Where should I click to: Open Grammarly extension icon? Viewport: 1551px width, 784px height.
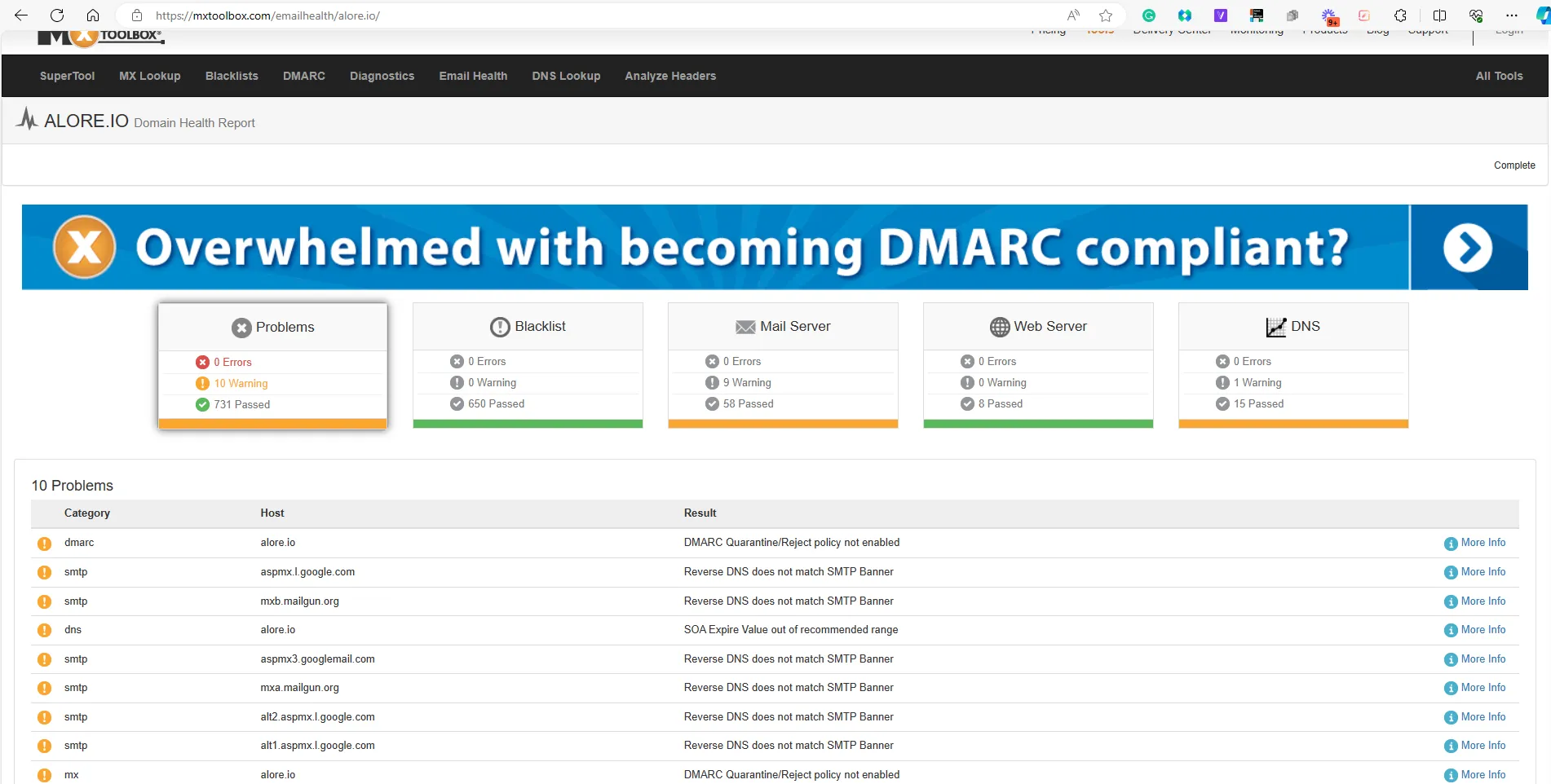(x=1149, y=15)
